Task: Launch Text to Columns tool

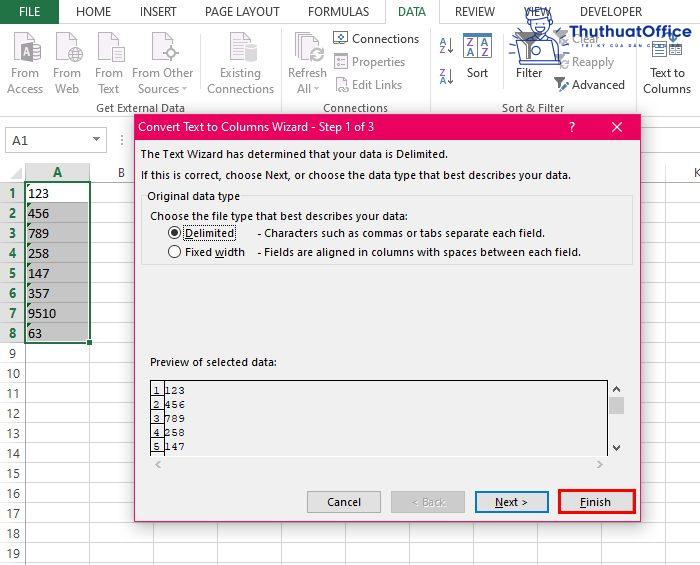Action: click(x=667, y=65)
